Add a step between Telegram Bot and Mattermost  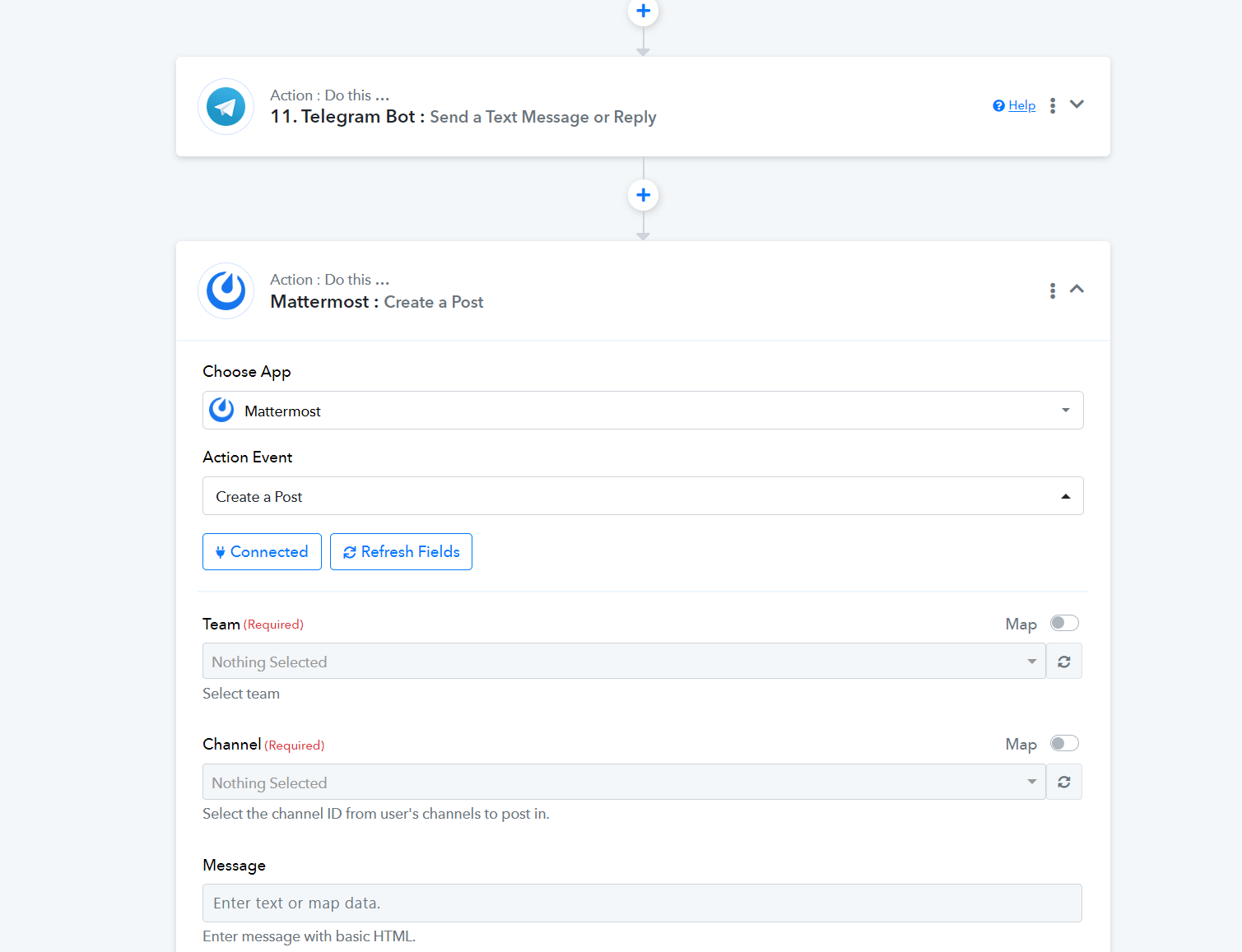coord(644,195)
